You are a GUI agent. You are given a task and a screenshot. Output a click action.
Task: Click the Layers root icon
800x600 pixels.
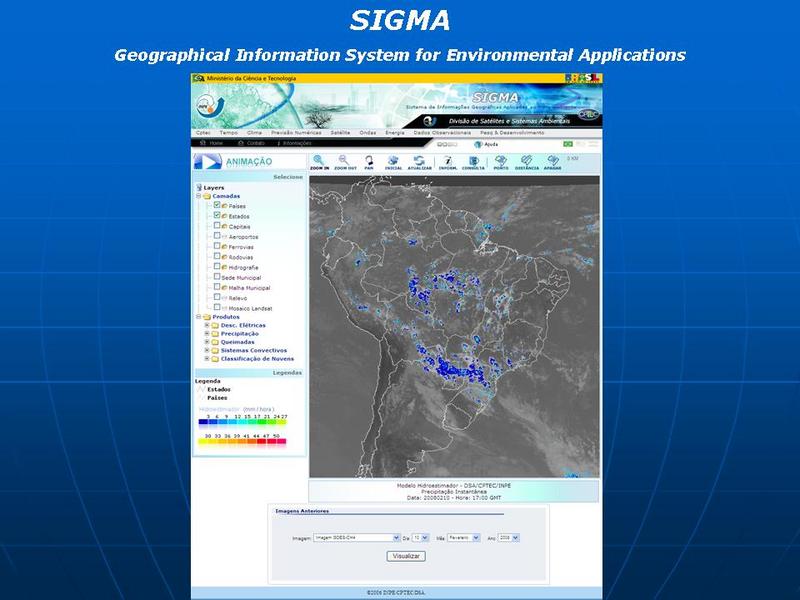tap(199, 187)
